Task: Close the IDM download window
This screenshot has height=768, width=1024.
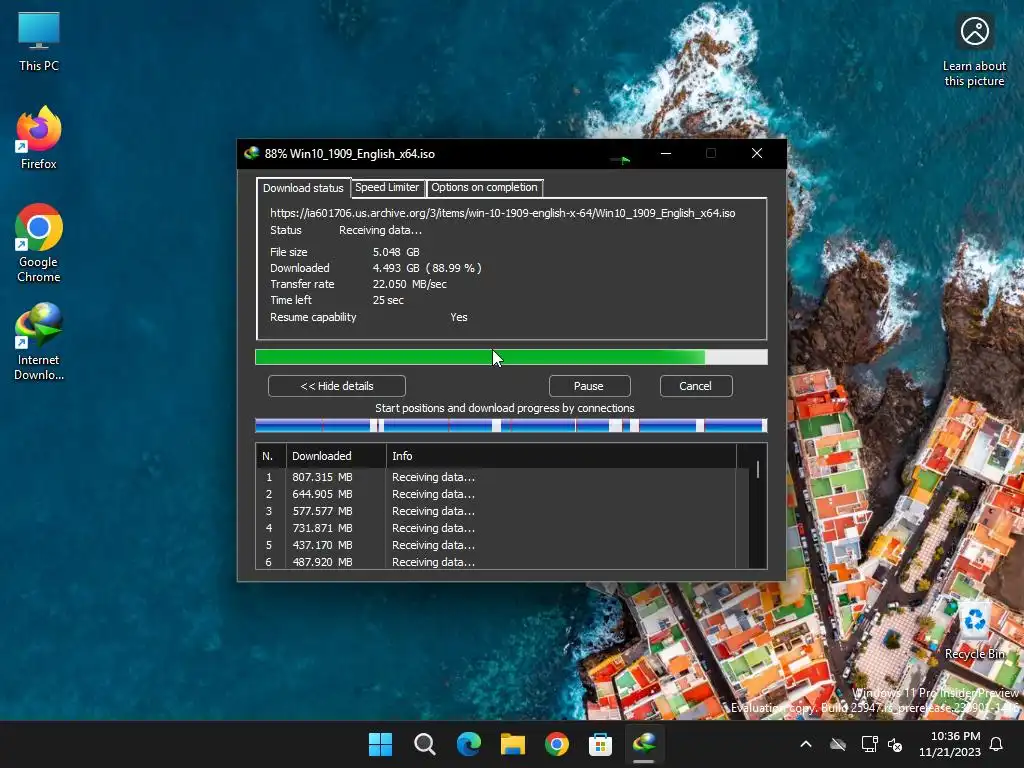Action: point(757,153)
